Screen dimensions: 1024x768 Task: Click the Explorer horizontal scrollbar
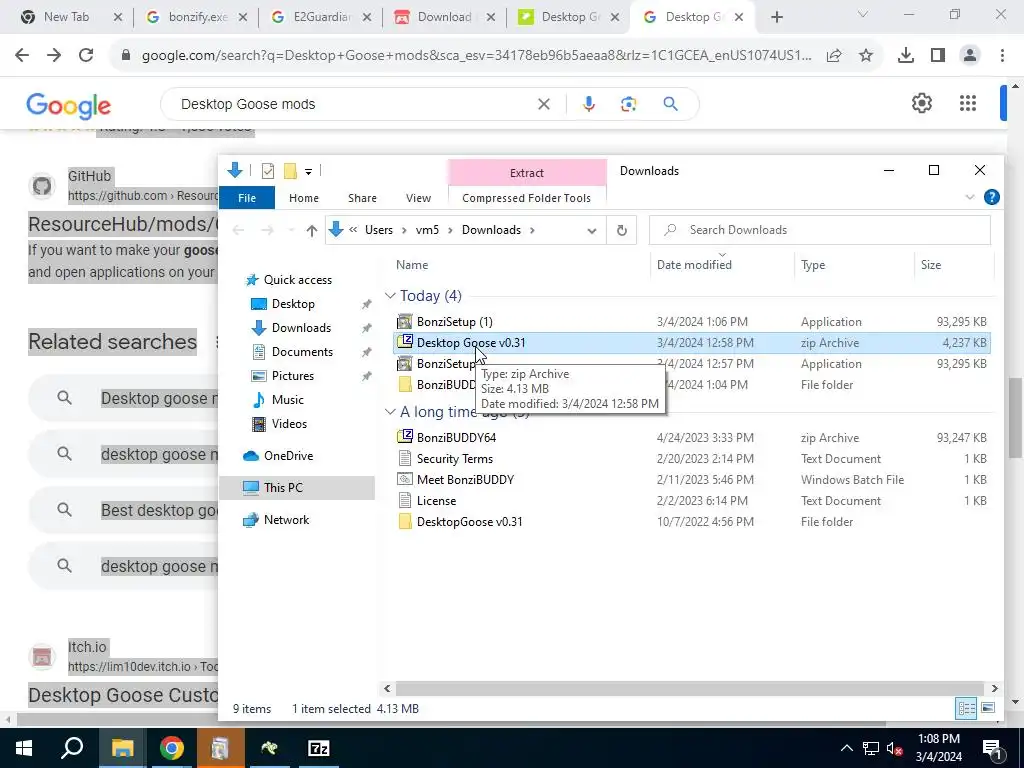click(690, 688)
